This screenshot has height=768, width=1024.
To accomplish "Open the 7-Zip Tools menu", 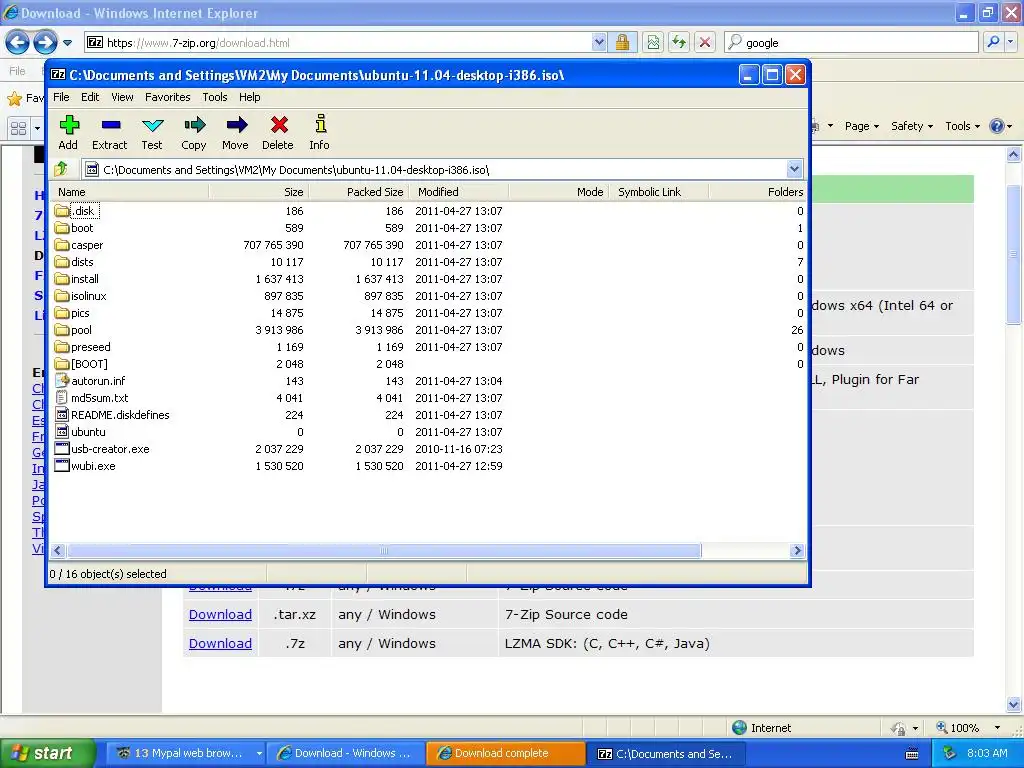I will pos(215,97).
